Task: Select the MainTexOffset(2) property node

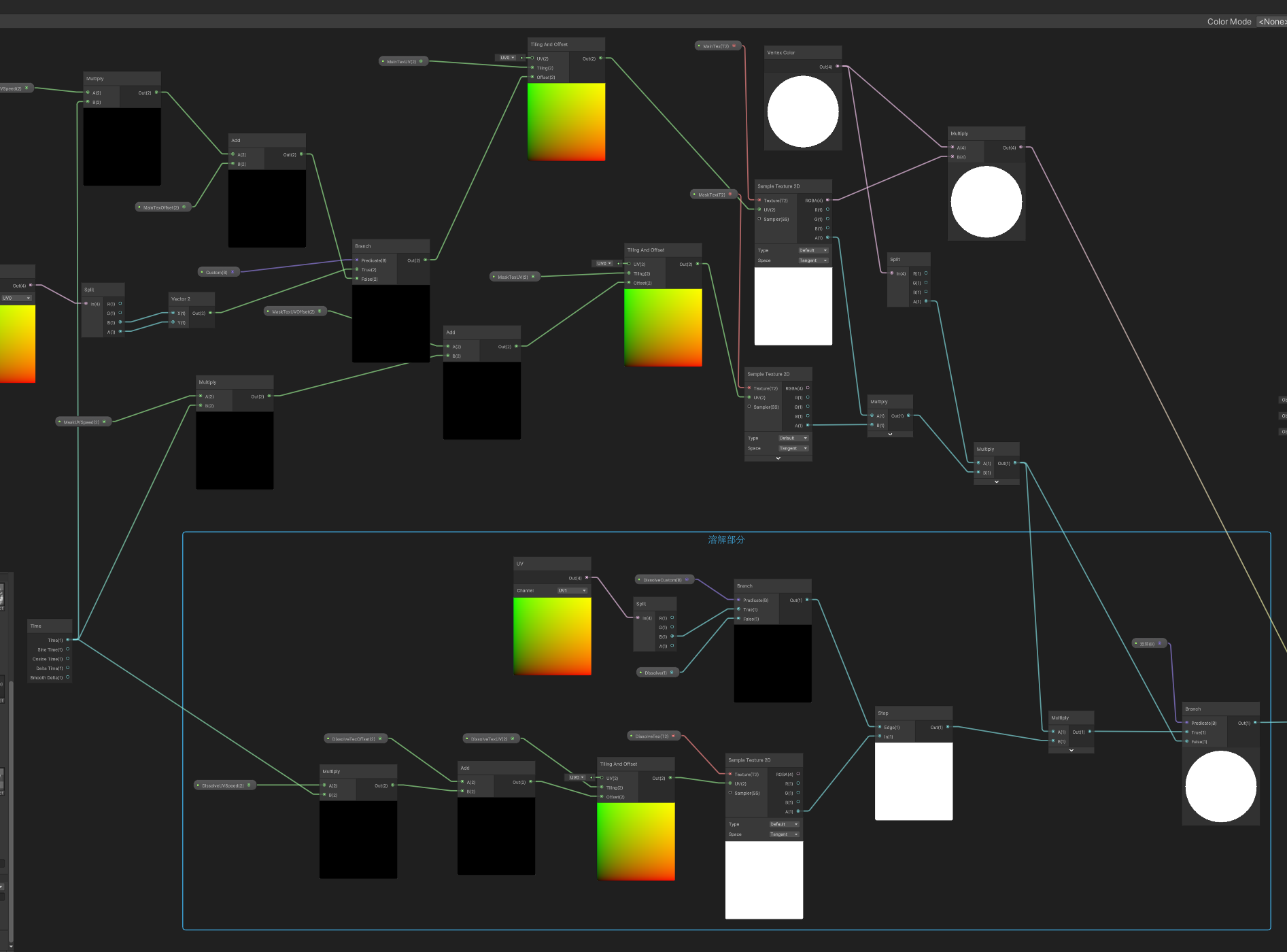Action: coord(163,207)
